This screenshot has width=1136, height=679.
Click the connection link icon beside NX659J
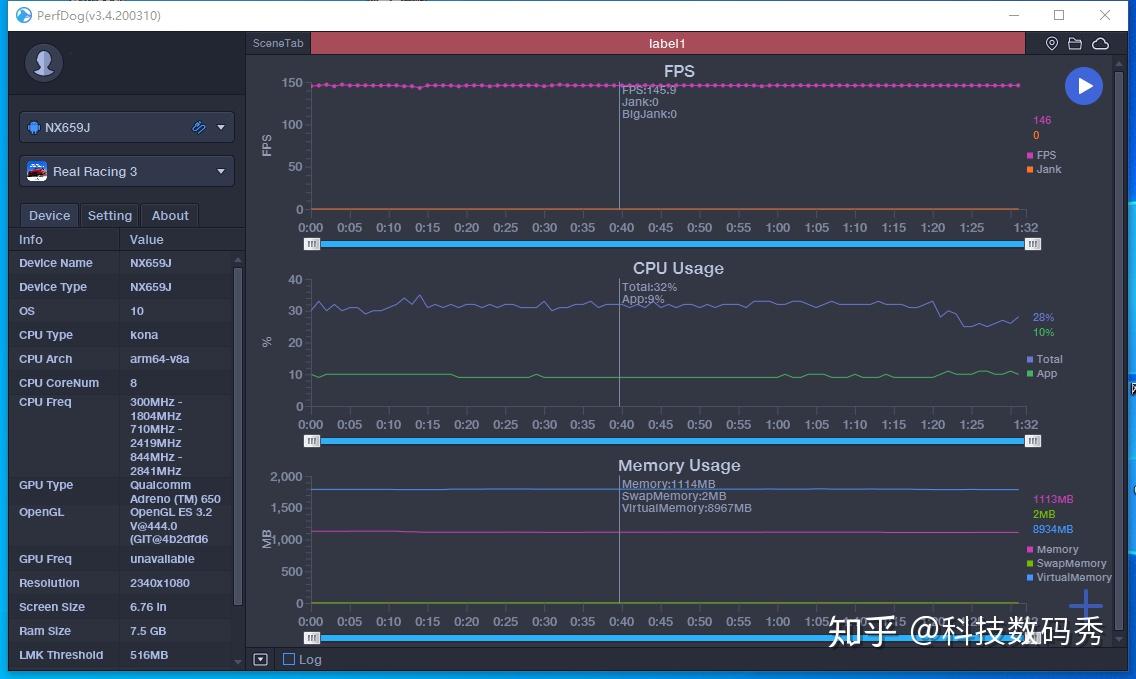pyautogui.click(x=199, y=128)
